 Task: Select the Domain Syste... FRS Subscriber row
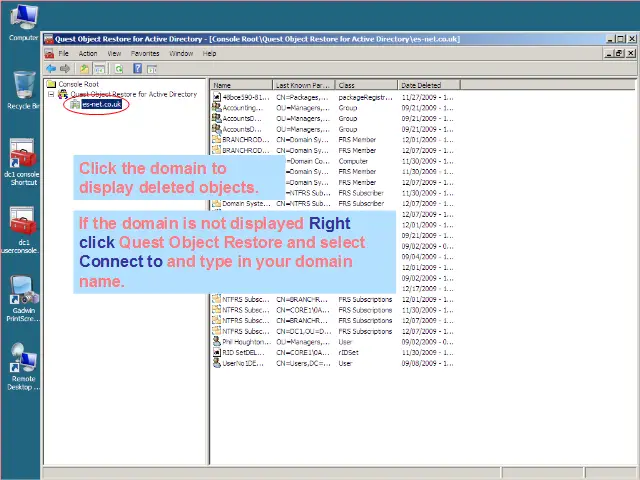pos(333,203)
